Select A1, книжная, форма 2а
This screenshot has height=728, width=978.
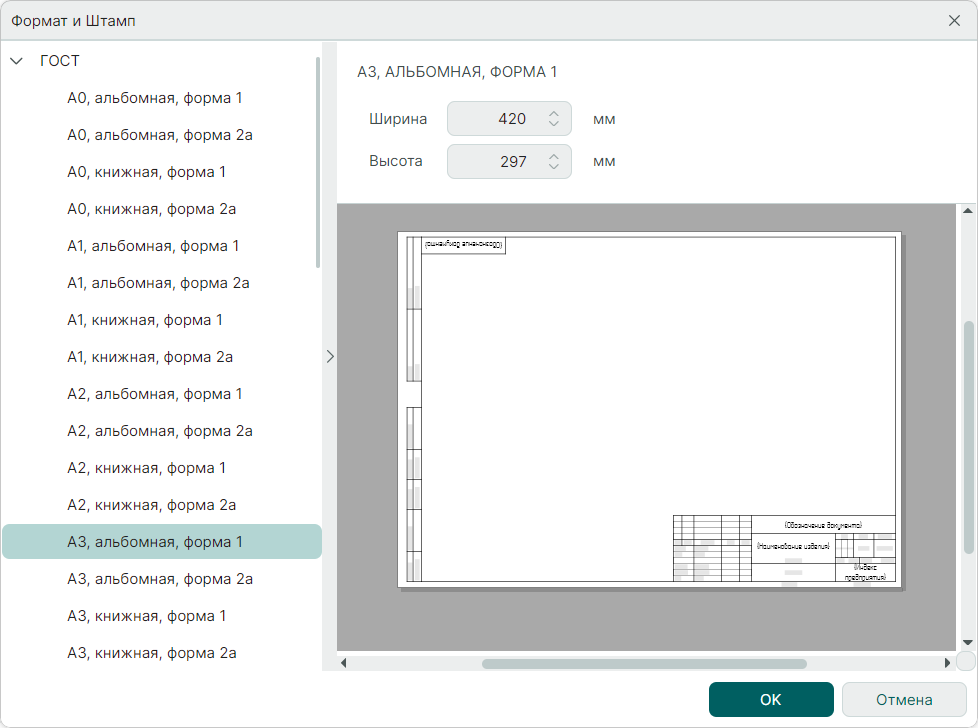pyautogui.click(x=151, y=357)
